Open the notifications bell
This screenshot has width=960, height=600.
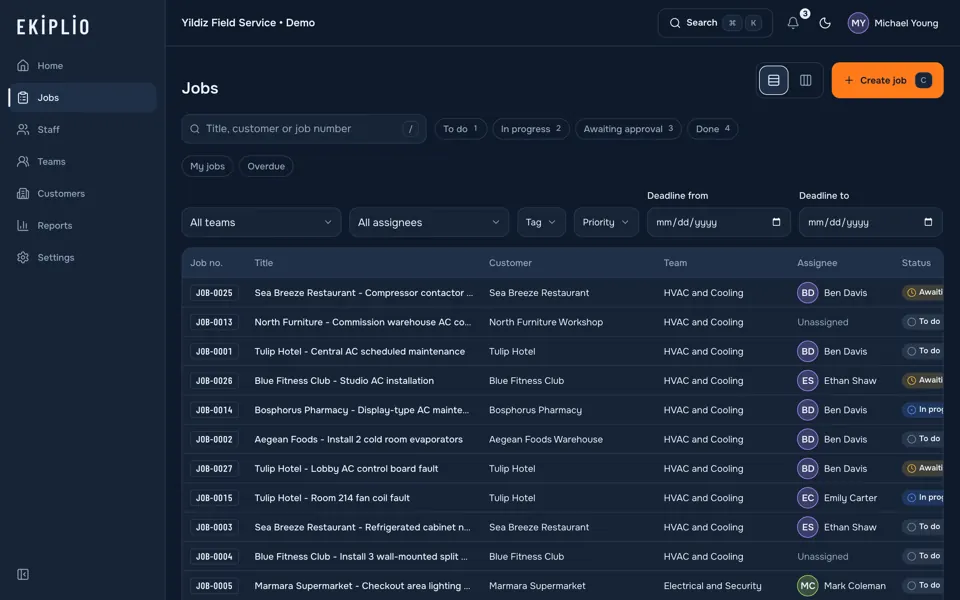pos(793,23)
